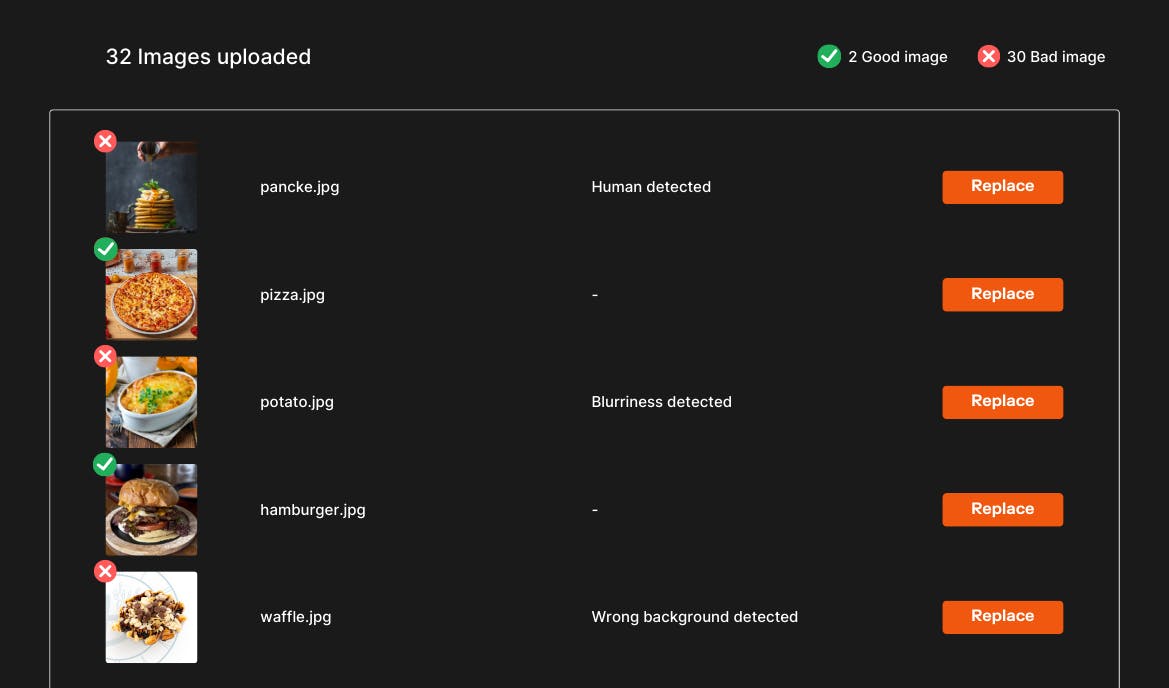
Task: Click the '30 Bad image' label
Action: tap(1055, 57)
